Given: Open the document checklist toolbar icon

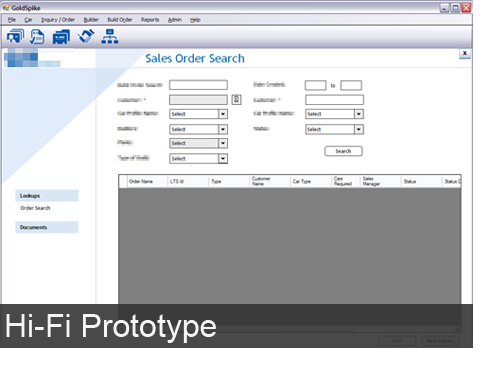Looking at the screenshot, I should tap(37, 36).
